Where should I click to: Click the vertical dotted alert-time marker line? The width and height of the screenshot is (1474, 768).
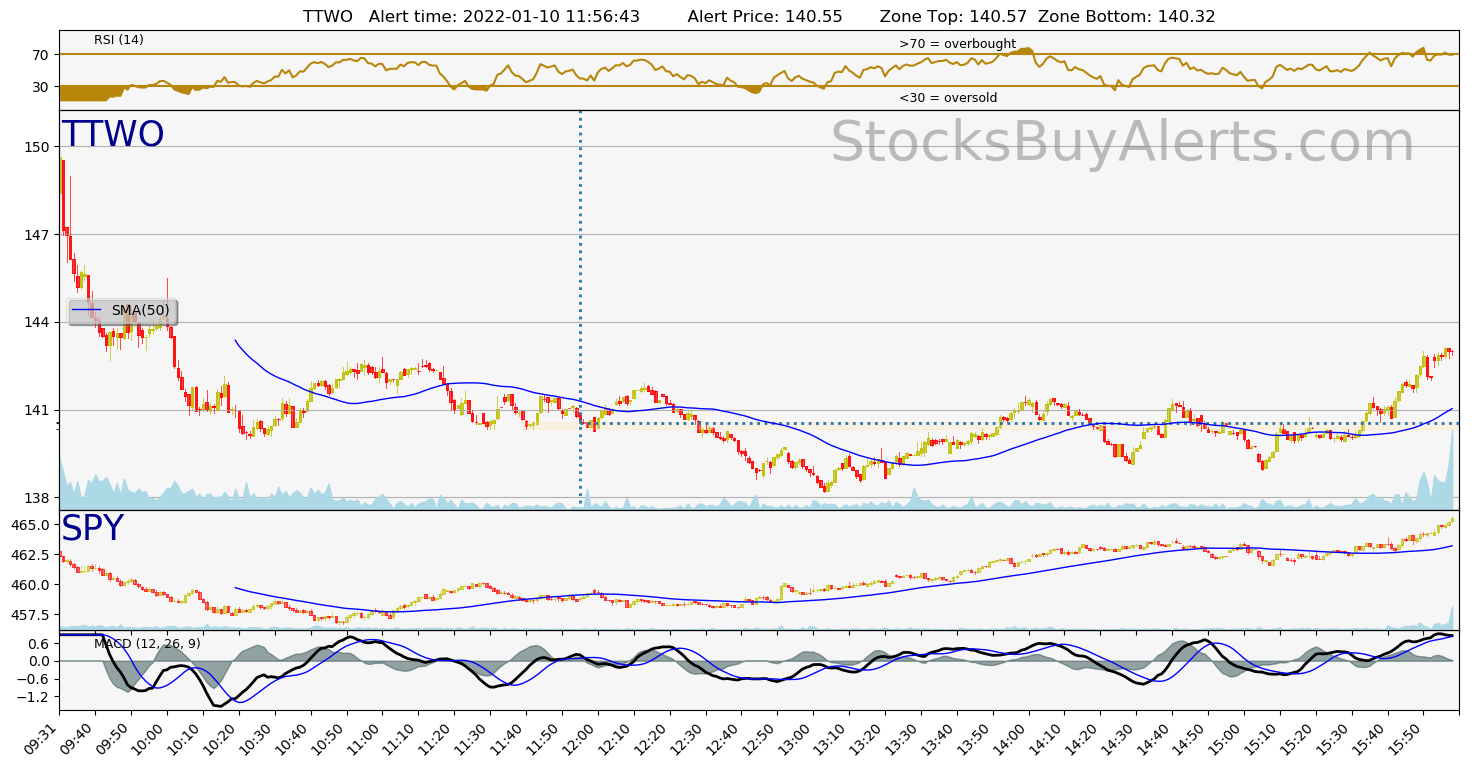tap(580, 310)
